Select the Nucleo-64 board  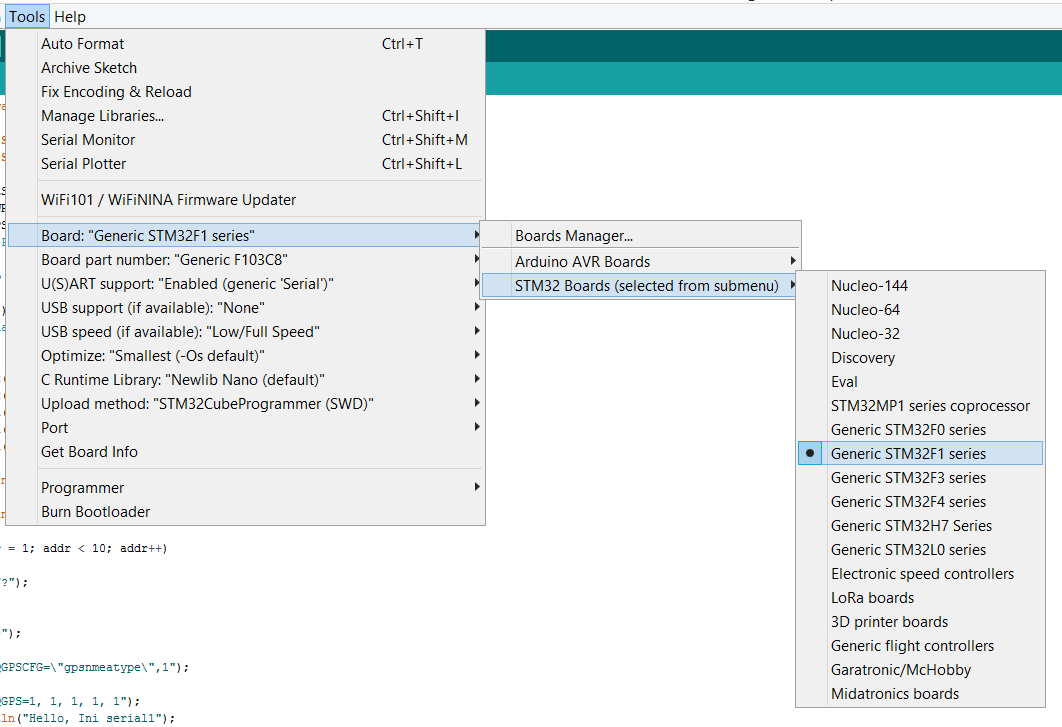point(864,309)
